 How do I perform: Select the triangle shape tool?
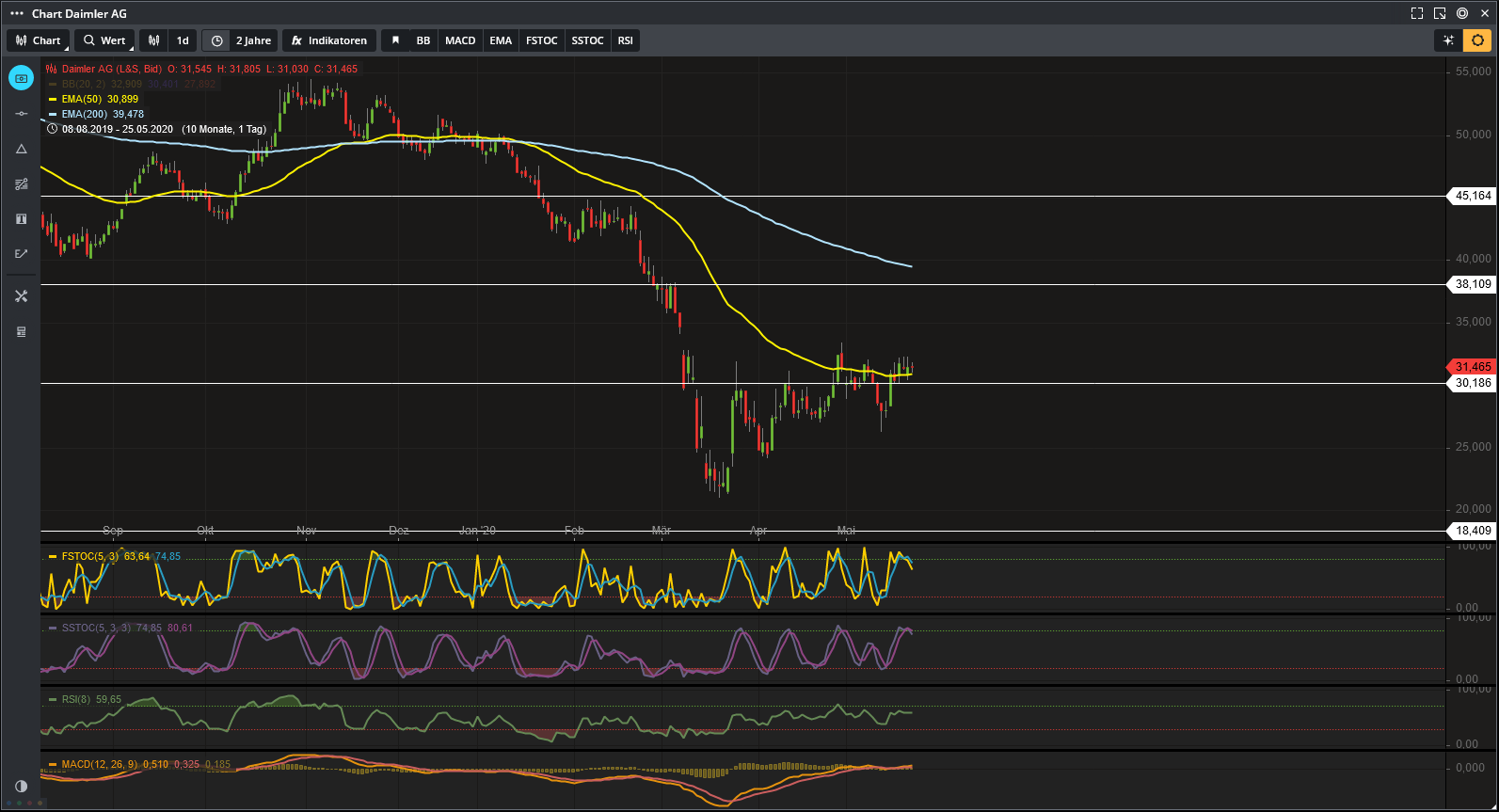click(21, 149)
